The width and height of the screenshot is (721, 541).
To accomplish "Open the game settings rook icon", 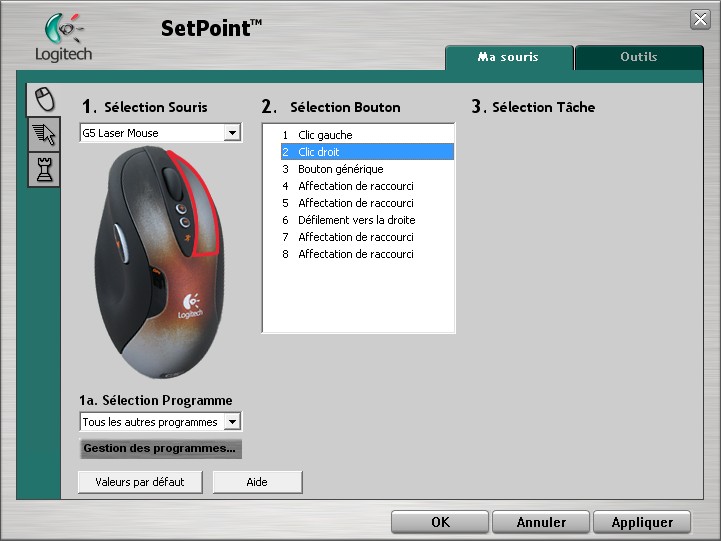I will click(x=44, y=170).
